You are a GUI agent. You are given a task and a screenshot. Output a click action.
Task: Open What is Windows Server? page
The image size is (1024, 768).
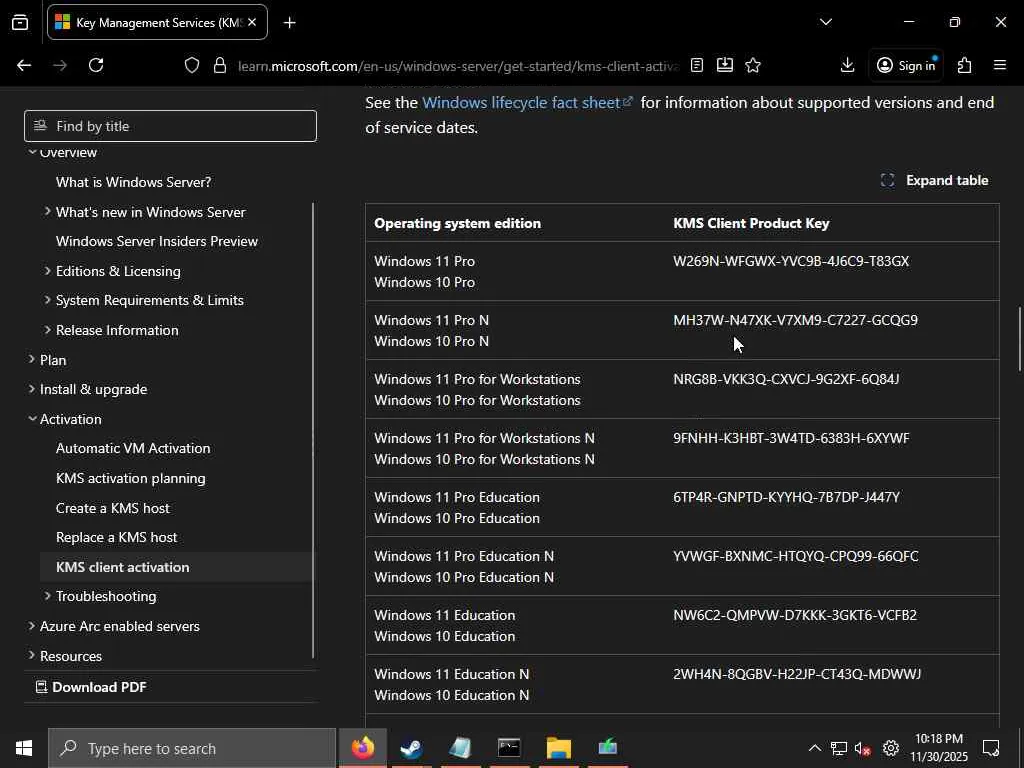pyautogui.click(x=133, y=182)
